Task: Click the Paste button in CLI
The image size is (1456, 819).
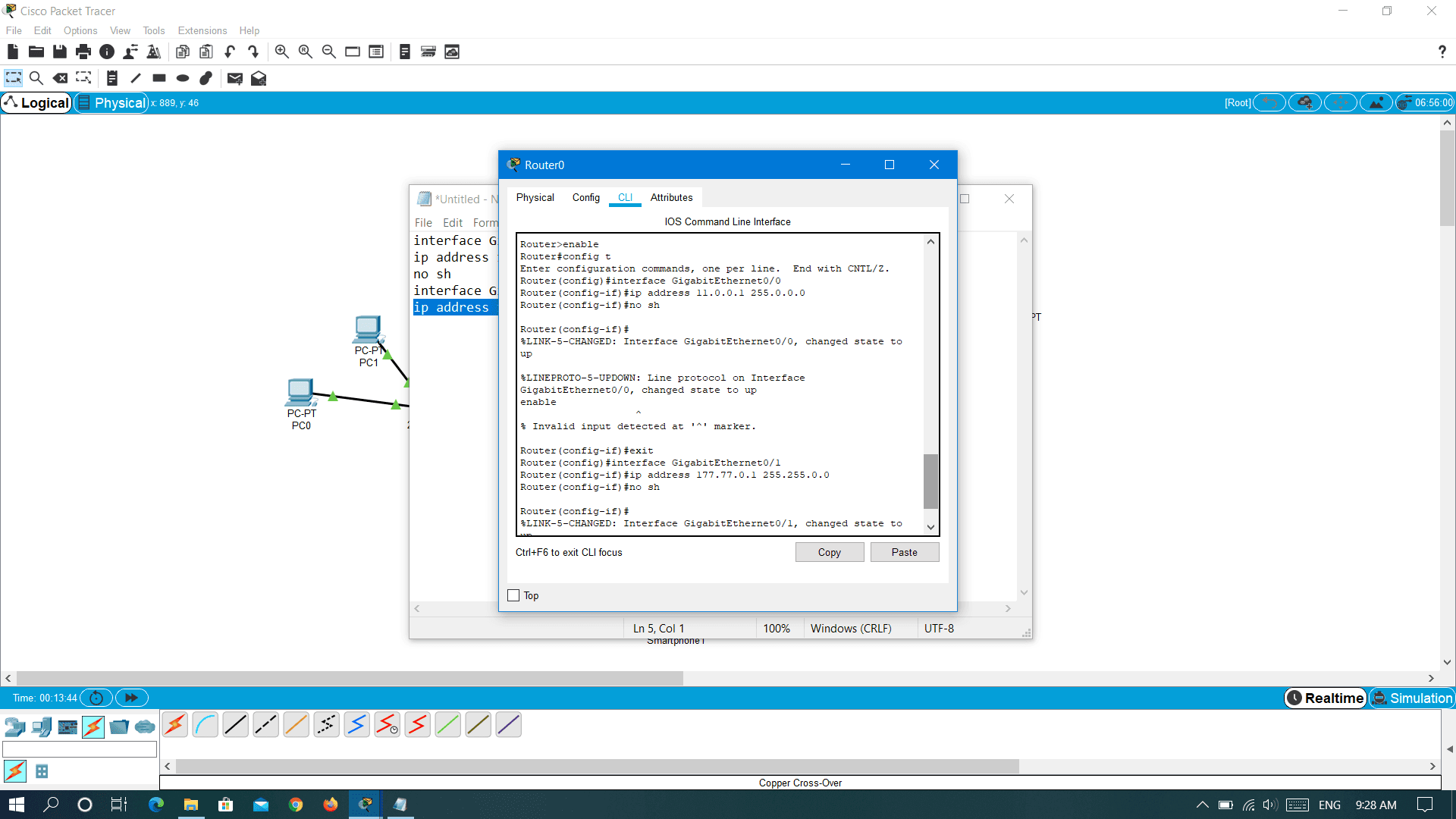Action: (x=904, y=552)
